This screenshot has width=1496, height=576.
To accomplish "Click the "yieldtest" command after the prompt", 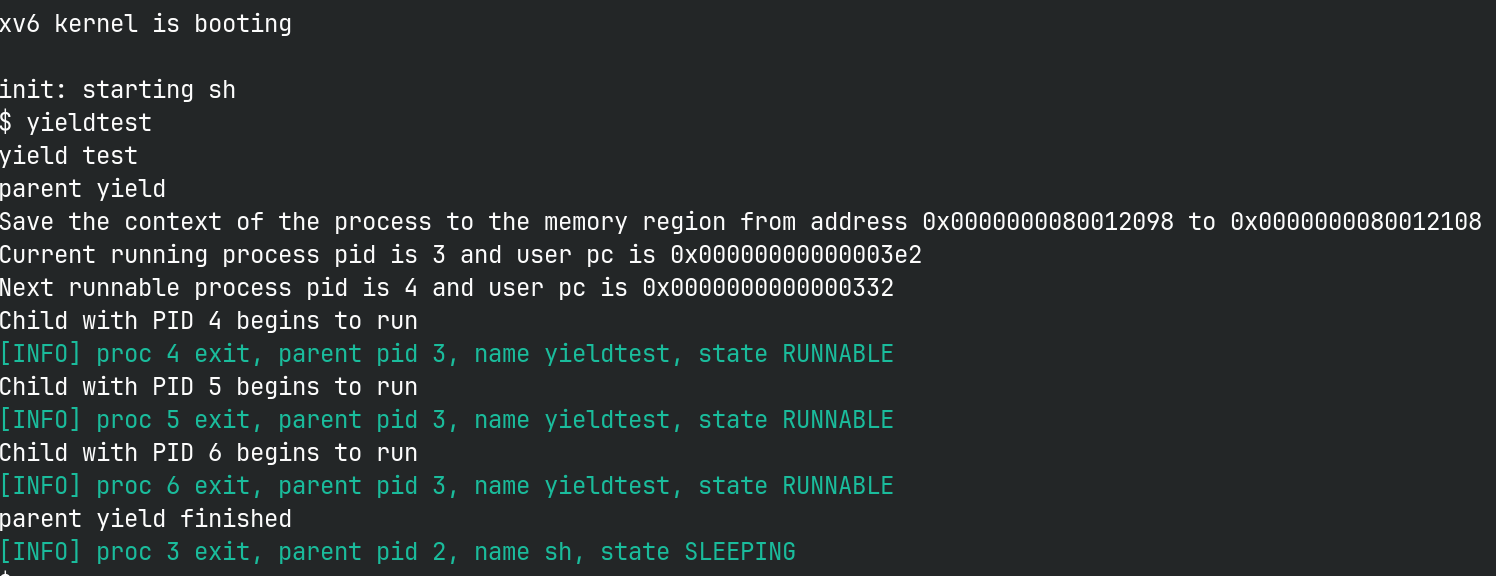I will click(90, 123).
